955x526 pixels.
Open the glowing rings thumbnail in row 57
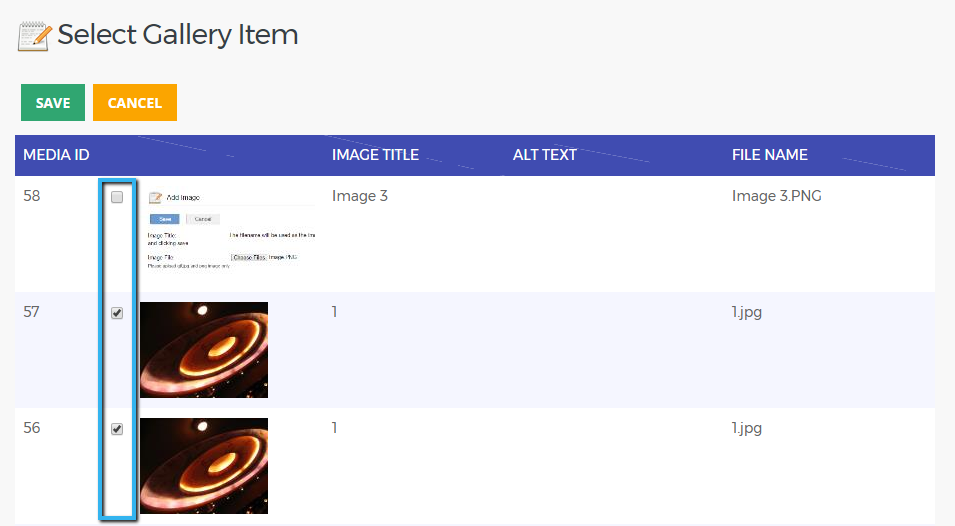click(204, 350)
